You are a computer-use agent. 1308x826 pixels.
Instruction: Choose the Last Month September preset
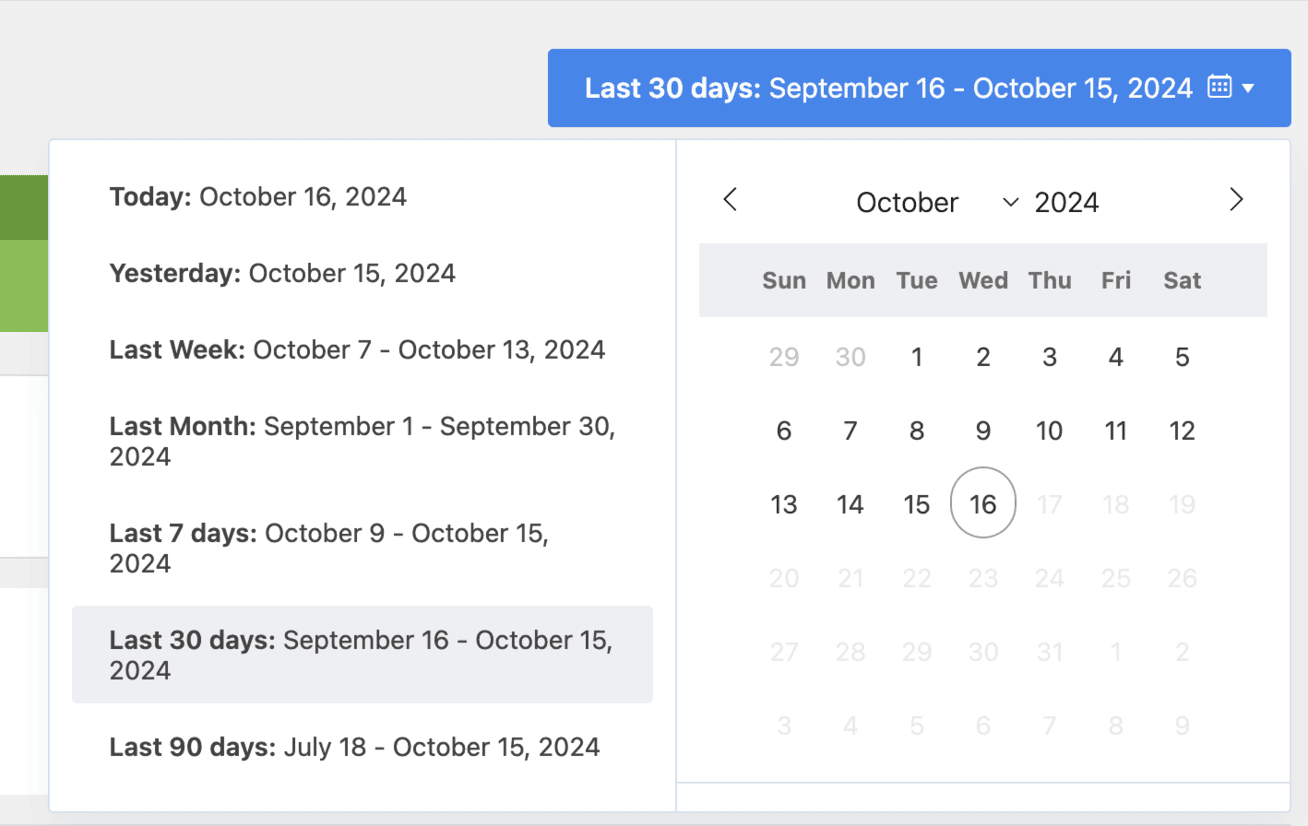[362, 441]
